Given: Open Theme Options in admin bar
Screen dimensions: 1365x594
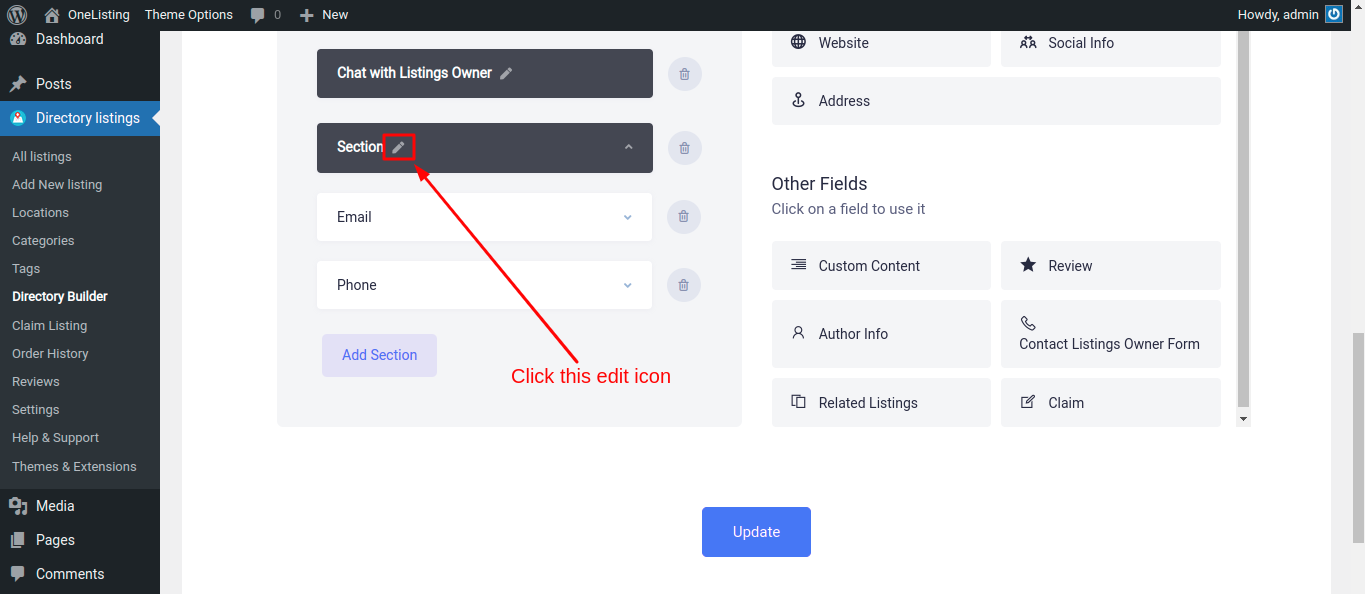Looking at the screenshot, I should [189, 15].
